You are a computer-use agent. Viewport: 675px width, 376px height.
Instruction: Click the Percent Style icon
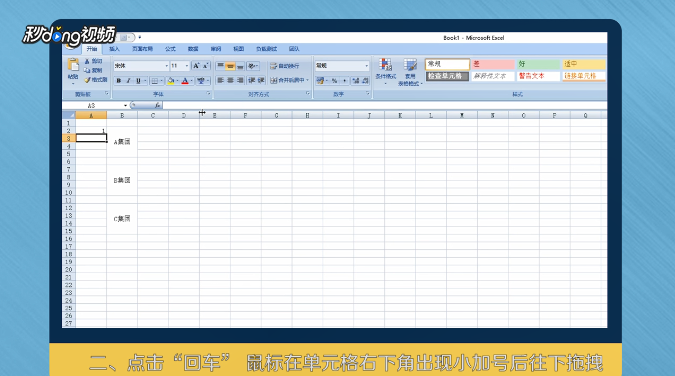(x=334, y=81)
